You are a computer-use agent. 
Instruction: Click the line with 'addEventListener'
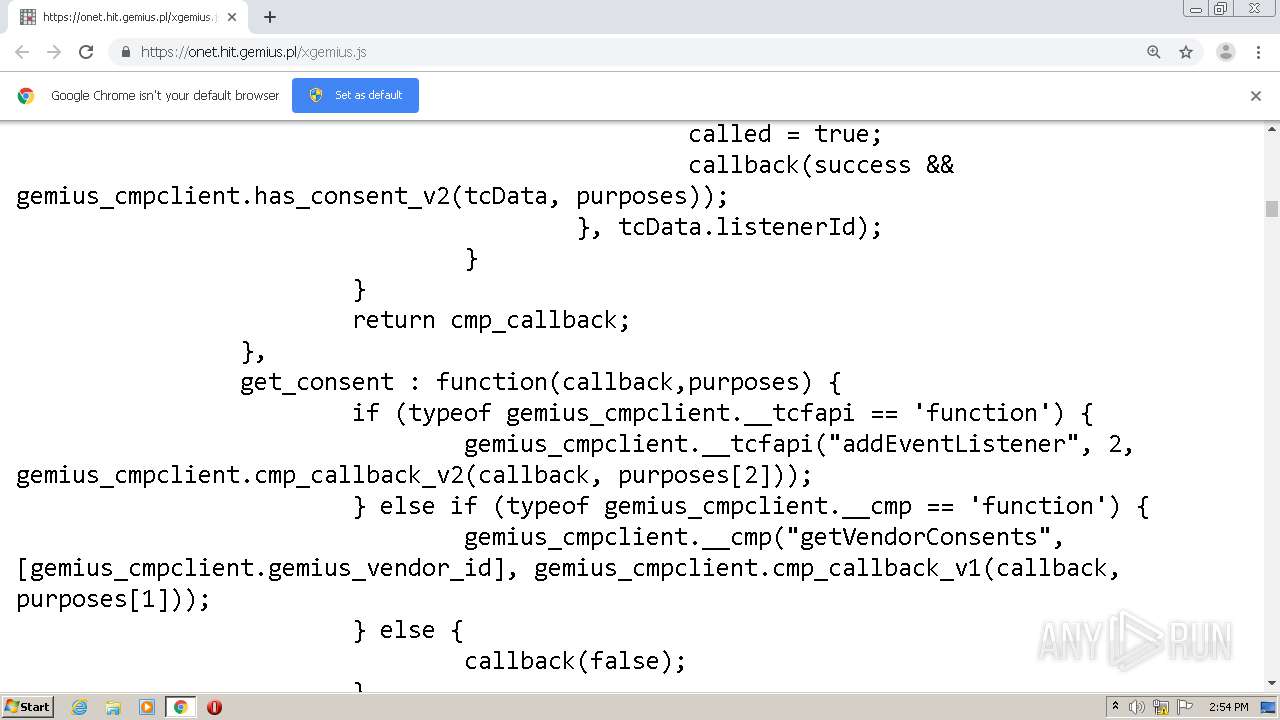(x=799, y=444)
